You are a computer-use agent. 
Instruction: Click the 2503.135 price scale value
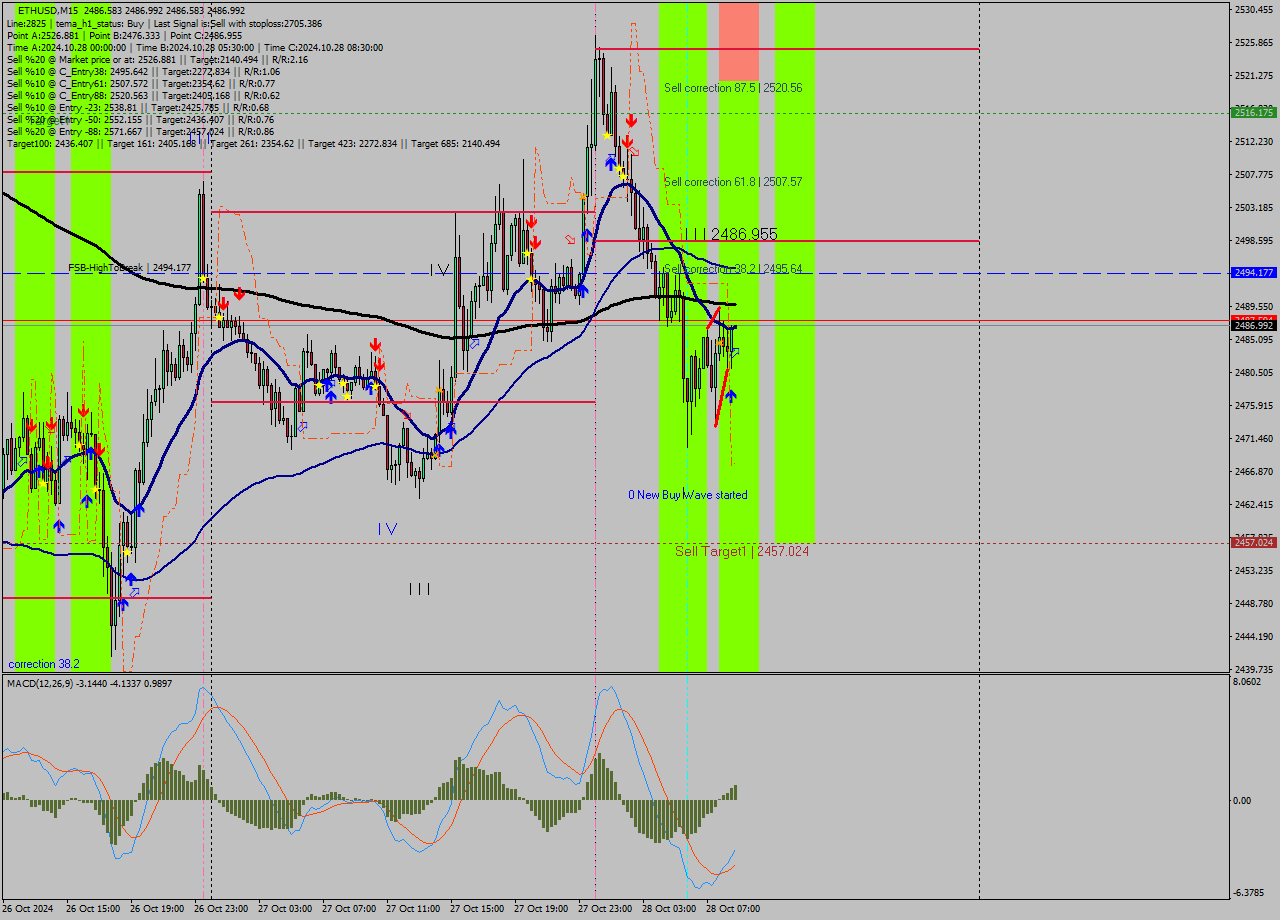click(x=1254, y=208)
